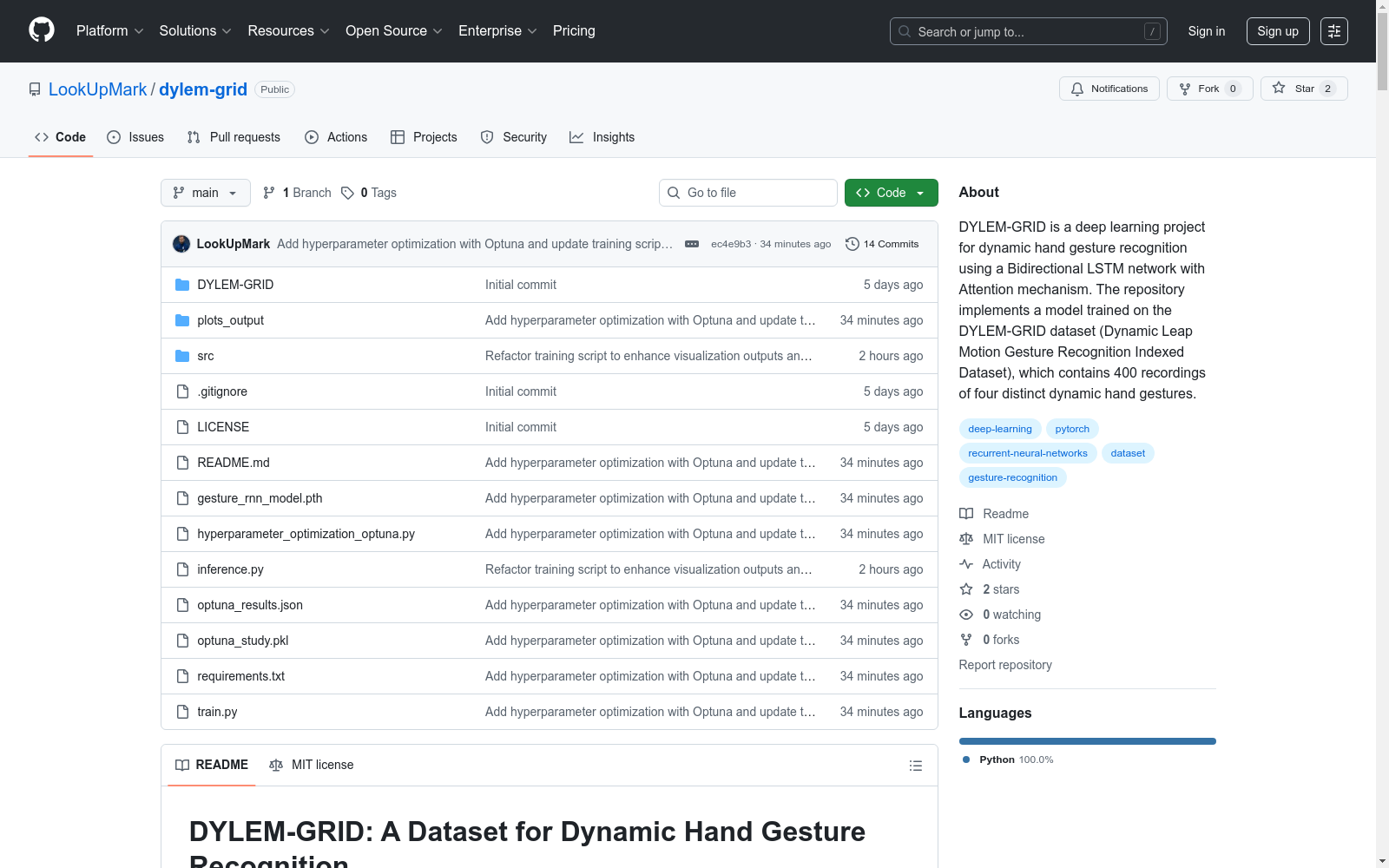The width and height of the screenshot is (1389, 868).
Task: Open the Activity pulse icon in About
Action: [x=966, y=564]
